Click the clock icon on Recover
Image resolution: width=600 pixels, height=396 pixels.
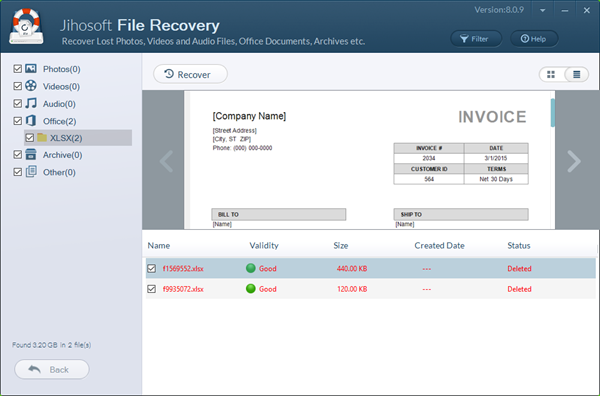pyautogui.click(x=169, y=74)
